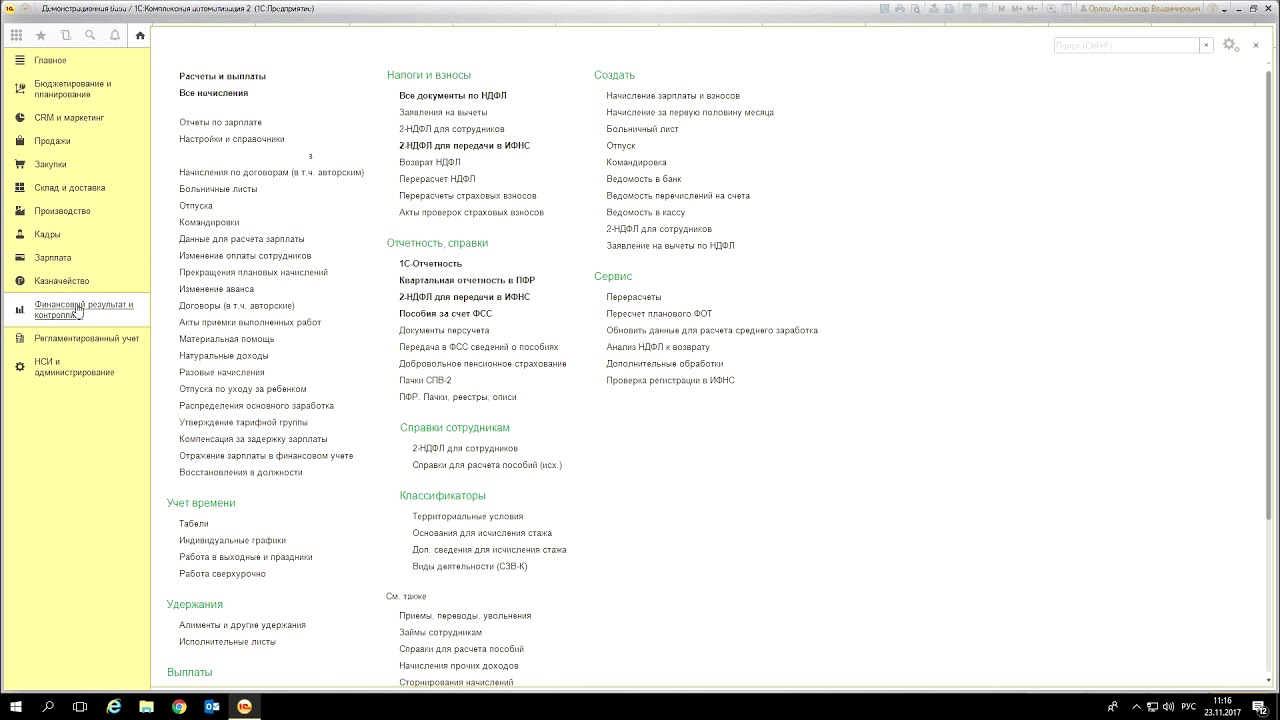Open the main menu arrow beside 1C logo

tap(26, 8)
